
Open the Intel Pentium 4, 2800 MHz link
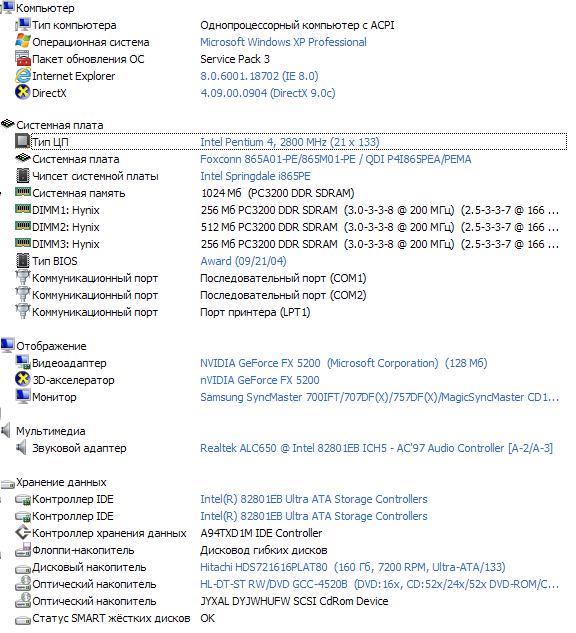click(290, 142)
